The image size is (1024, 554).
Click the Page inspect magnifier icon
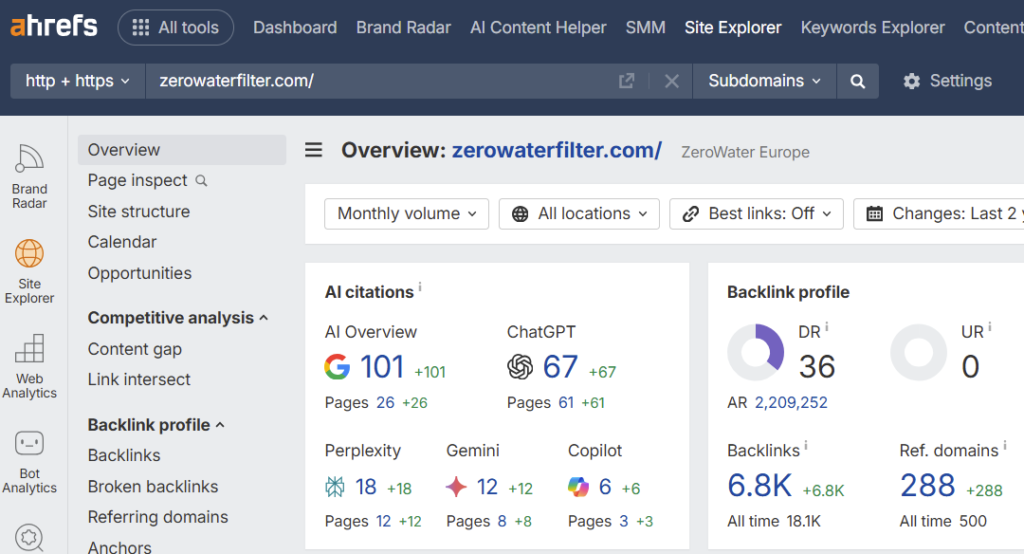pos(201,181)
